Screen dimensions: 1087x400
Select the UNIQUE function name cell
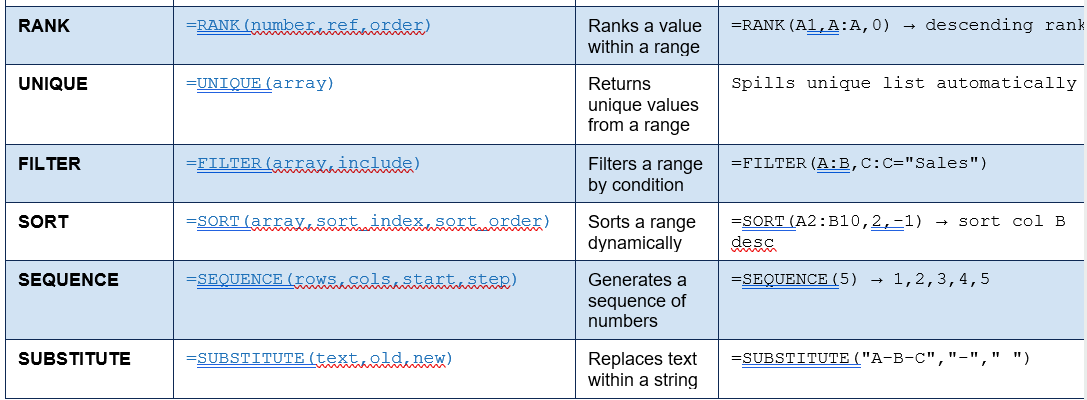coord(89,105)
